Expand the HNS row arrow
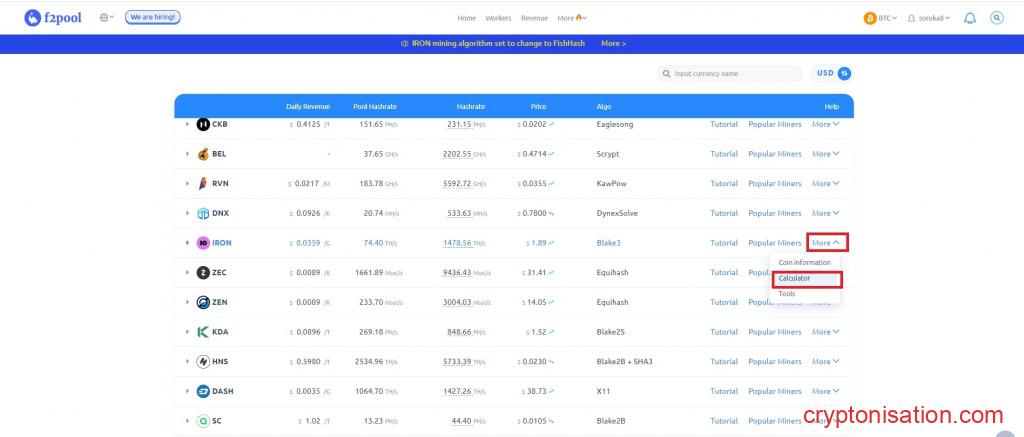 186,361
